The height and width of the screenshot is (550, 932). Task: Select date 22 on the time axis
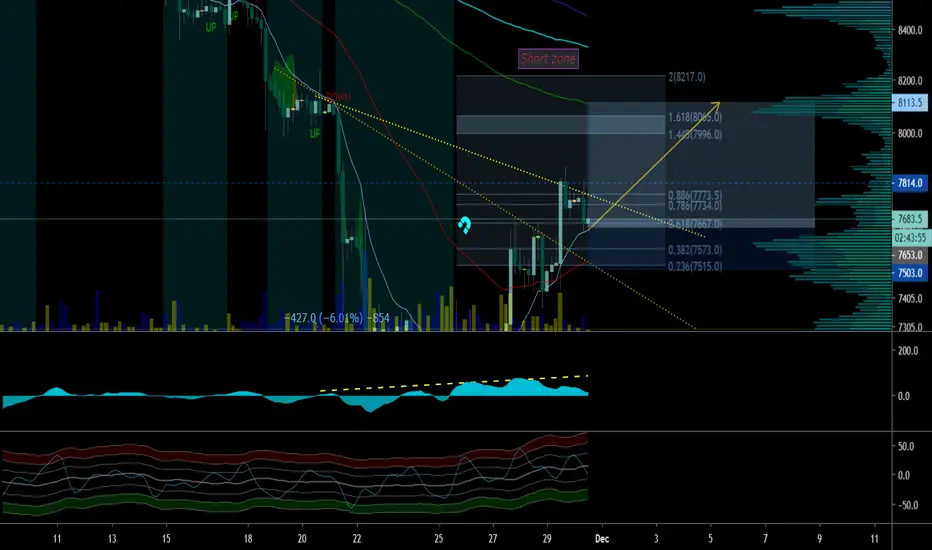357,539
